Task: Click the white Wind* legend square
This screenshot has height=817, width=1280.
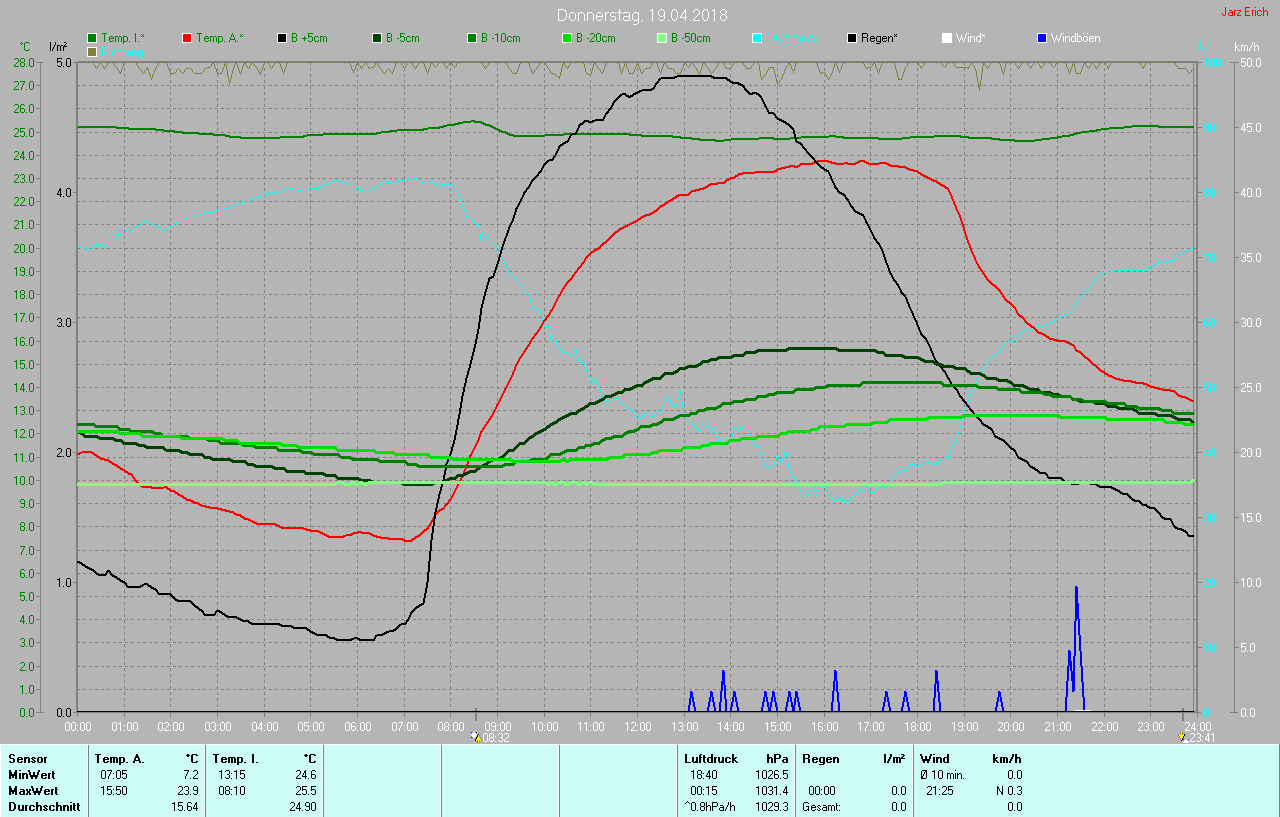Action: pos(947,38)
